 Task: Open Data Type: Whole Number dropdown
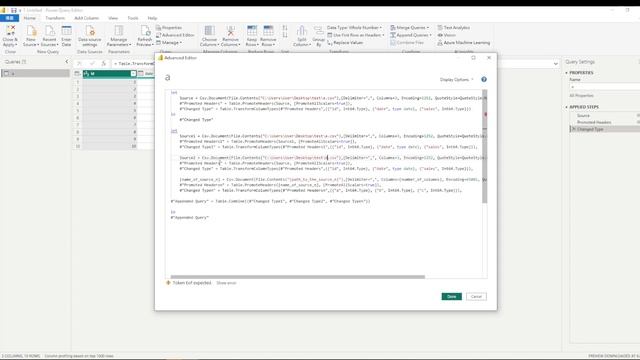pos(354,27)
